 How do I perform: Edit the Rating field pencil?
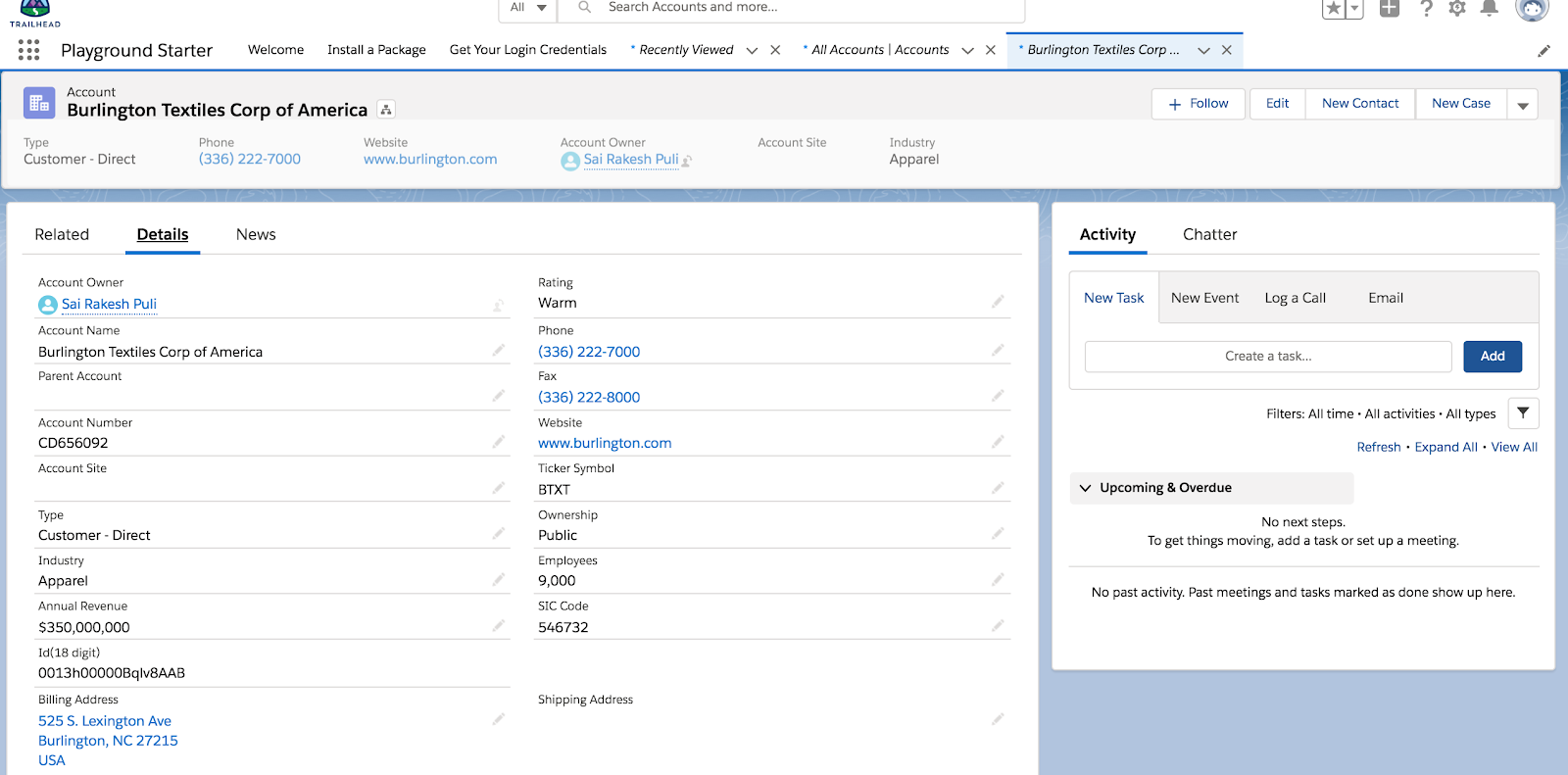(x=998, y=302)
